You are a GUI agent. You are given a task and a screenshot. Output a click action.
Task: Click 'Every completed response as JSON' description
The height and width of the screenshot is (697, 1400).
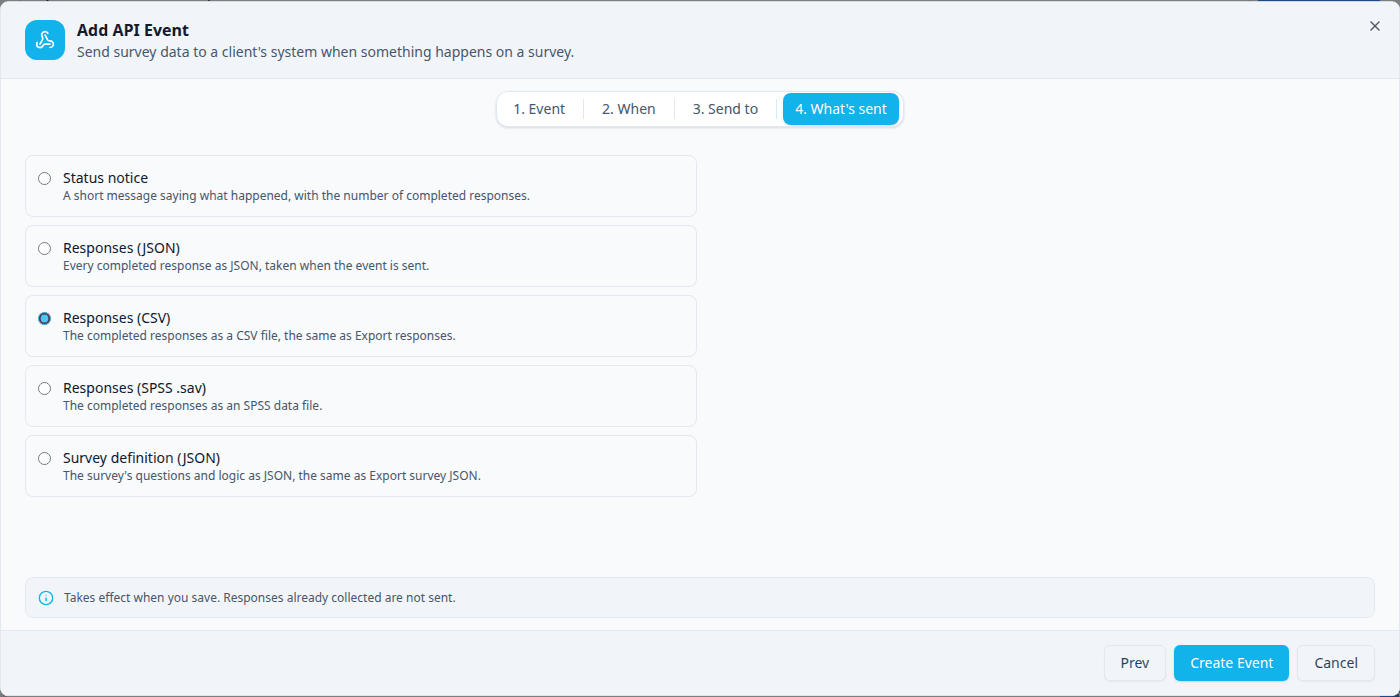click(246, 266)
